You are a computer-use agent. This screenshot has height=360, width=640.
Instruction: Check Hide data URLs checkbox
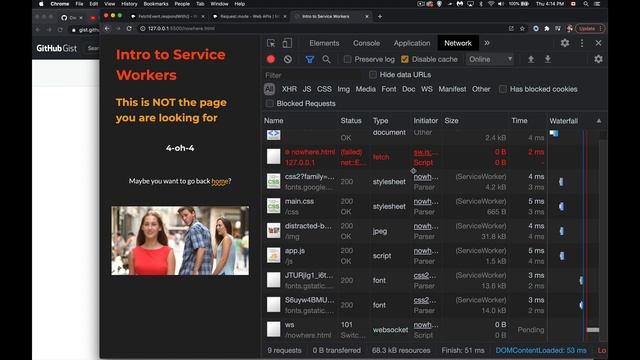point(373,75)
